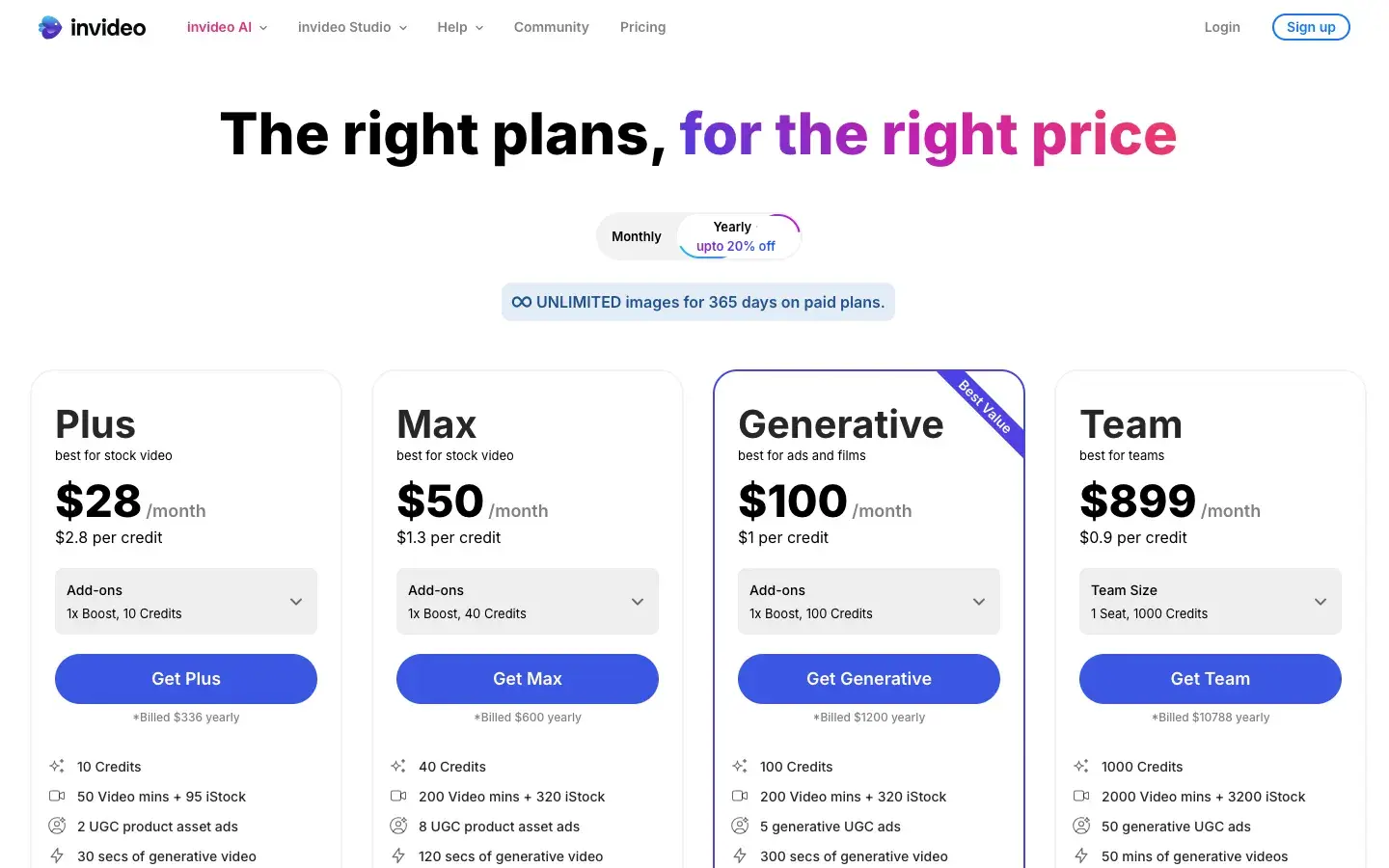Click the Sign up button
This screenshot has width=1389, height=868.
tap(1311, 27)
